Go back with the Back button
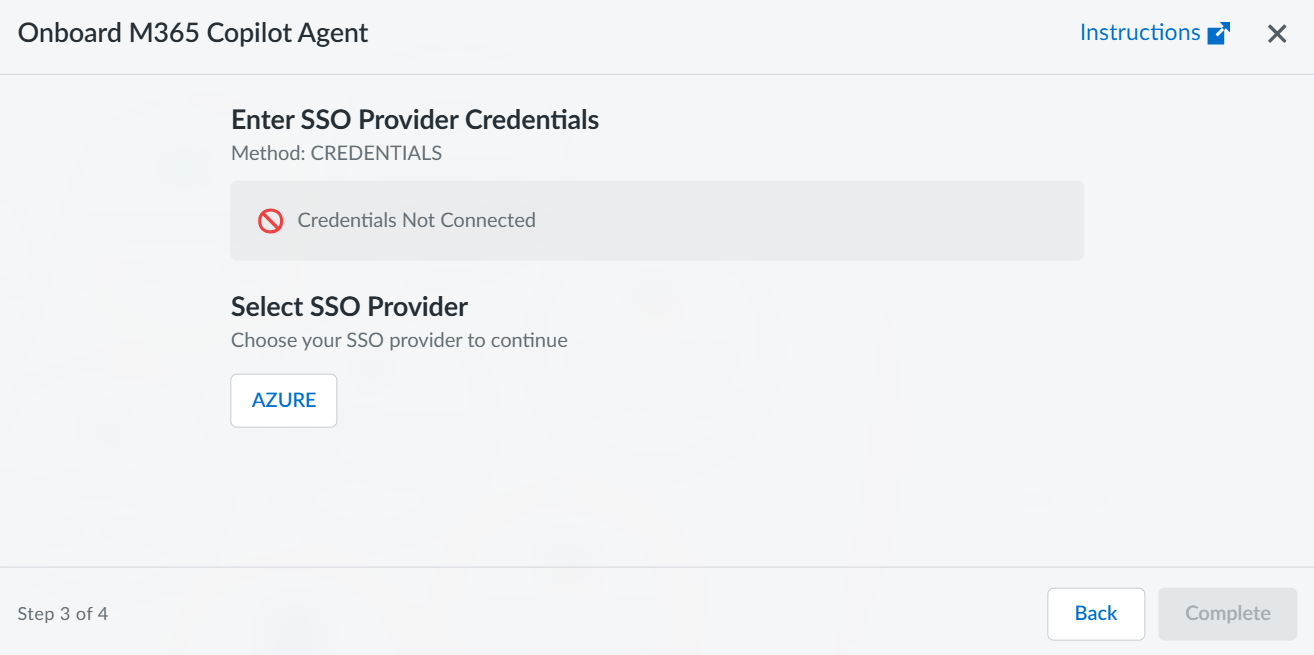Image resolution: width=1314 pixels, height=655 pixels. [1096, 614]
